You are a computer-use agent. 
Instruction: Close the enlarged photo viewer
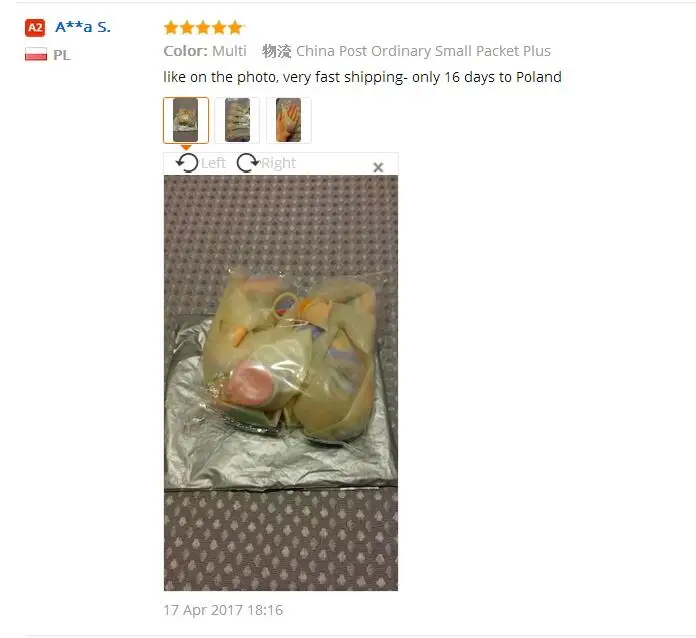[x=378, y=167]
